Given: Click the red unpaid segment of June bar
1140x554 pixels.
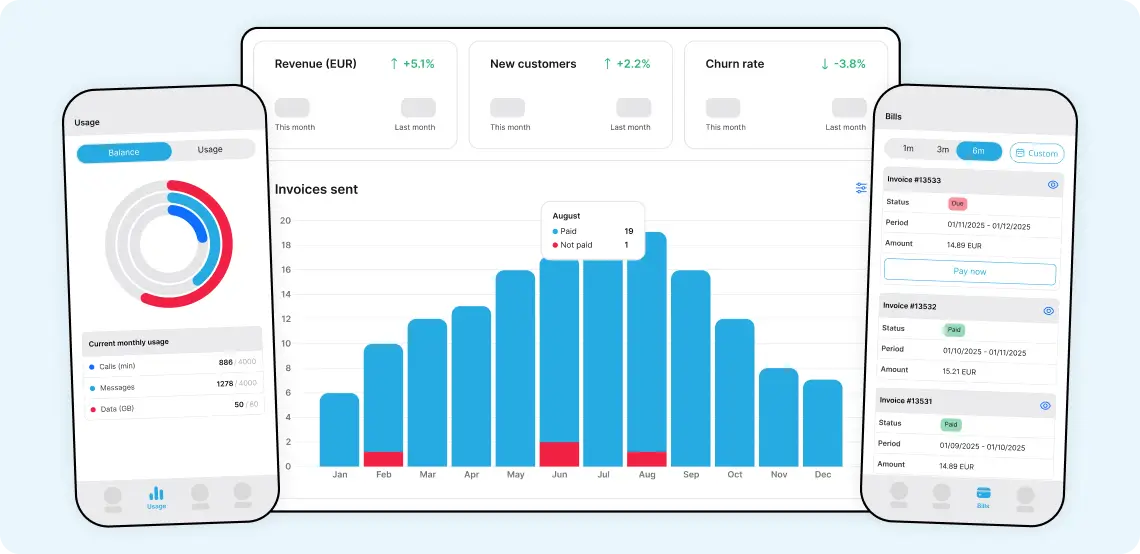Looking at the screenshot, I should [x=559, y=454].
